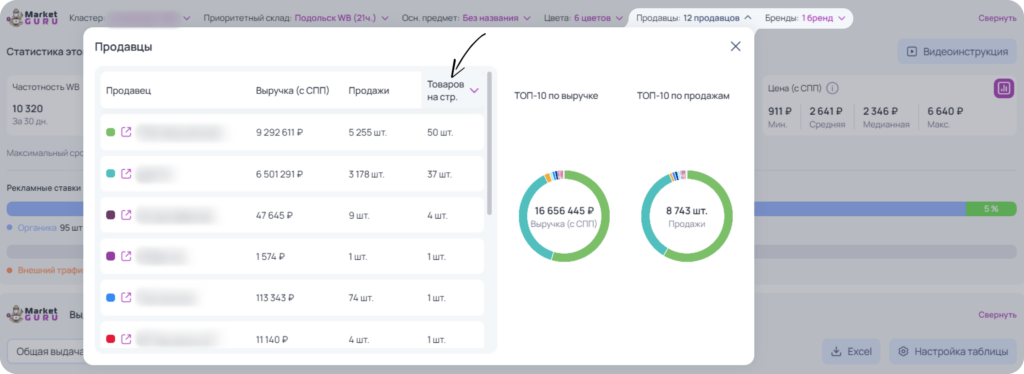Open external link for seller with 1 574 ₽ revenue
Viewport: 1024px width, 374px height.
tap(127, 257)
